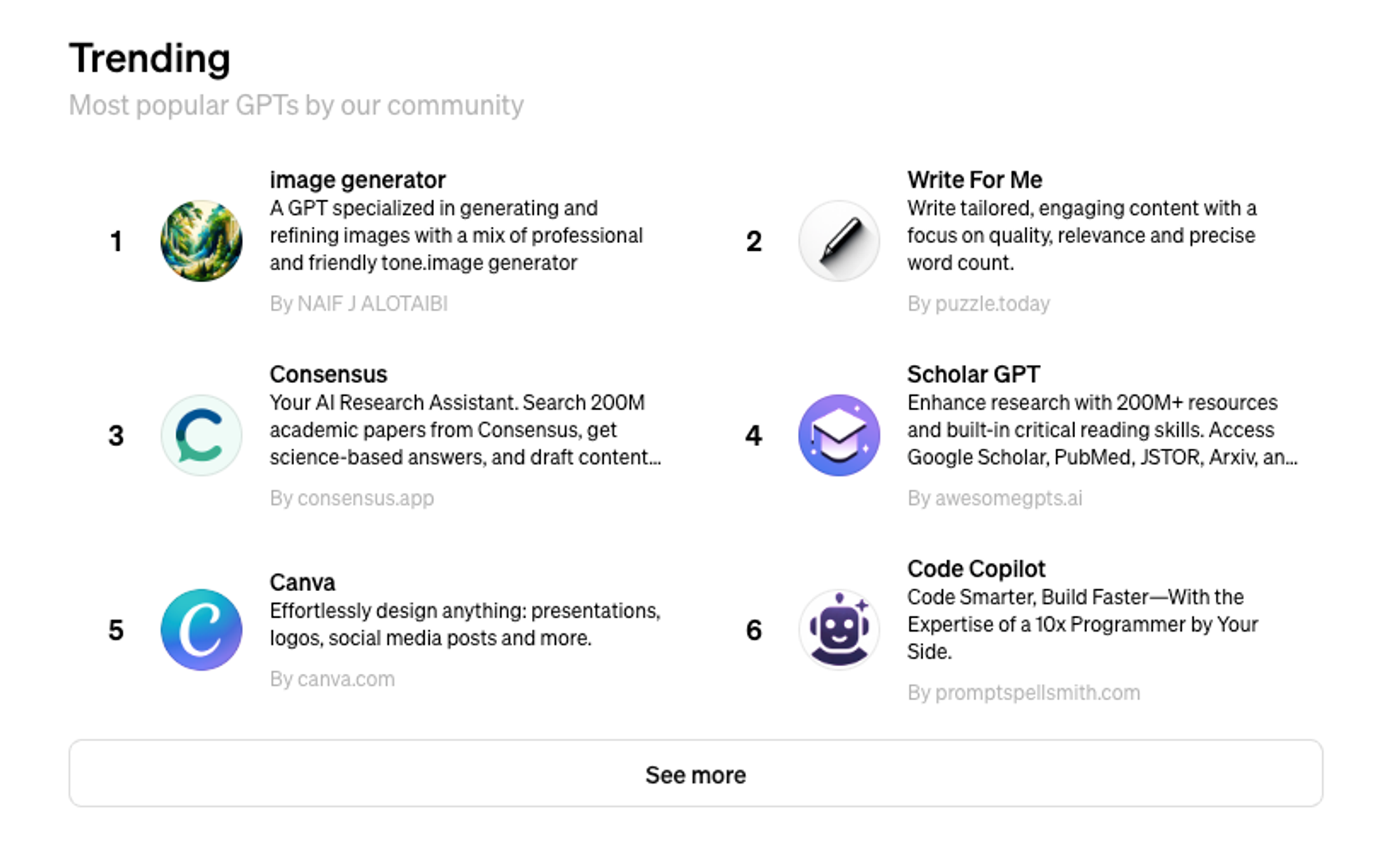Click the Canva gradient logo icon
Screen dimensions: 1400x846
pos(202,630)
